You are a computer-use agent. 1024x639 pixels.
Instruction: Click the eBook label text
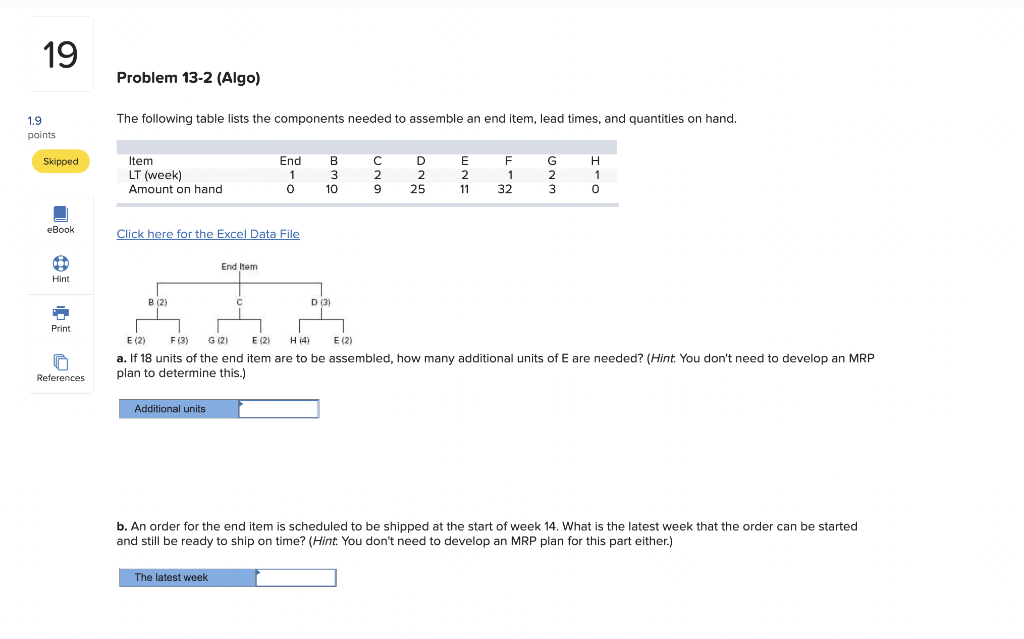60,229
